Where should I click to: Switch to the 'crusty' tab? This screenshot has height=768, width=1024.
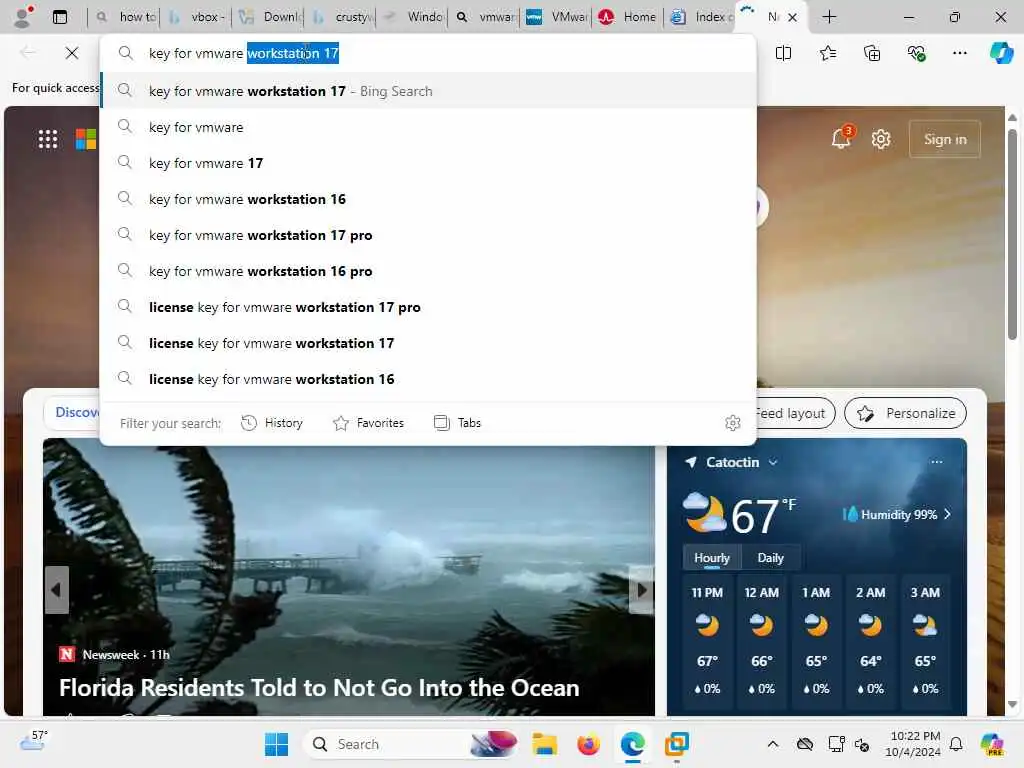point(341,17)
